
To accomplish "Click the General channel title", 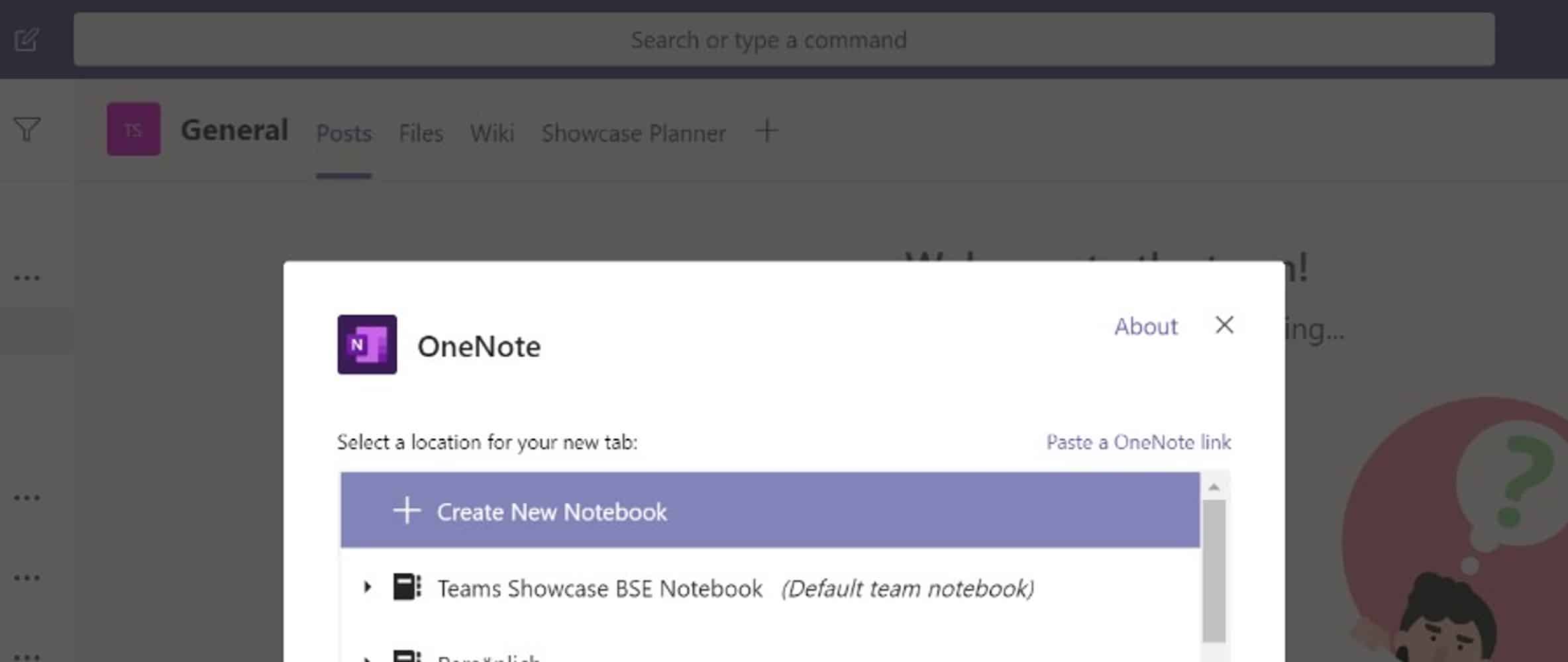I will coord(235,130).
